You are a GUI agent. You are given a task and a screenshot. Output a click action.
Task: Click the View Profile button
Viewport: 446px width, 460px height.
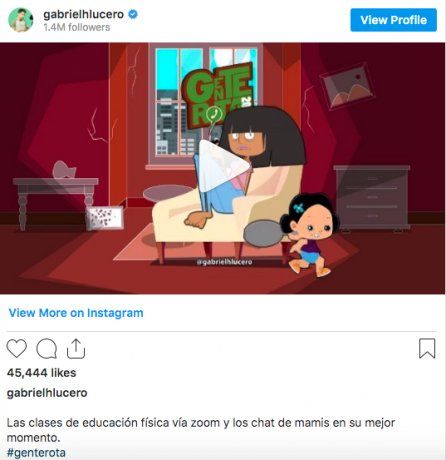393,20
